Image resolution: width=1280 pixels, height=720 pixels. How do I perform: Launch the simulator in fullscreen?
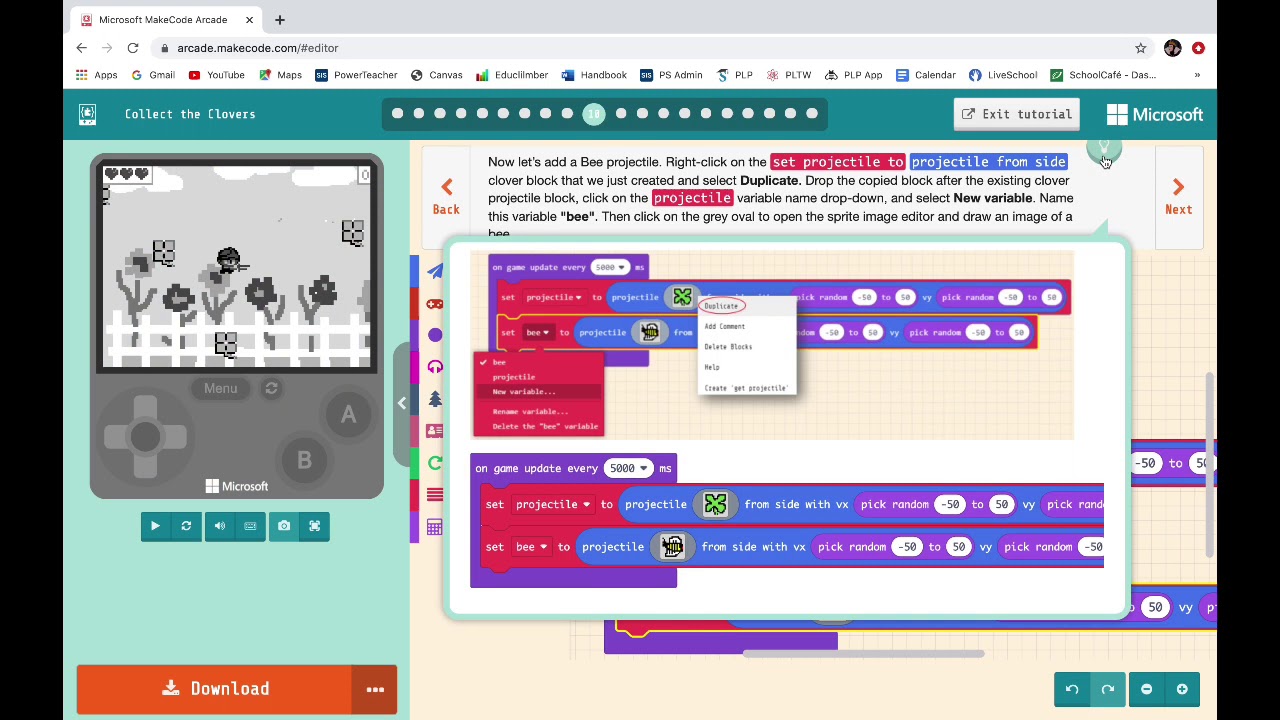click(314, 526)
